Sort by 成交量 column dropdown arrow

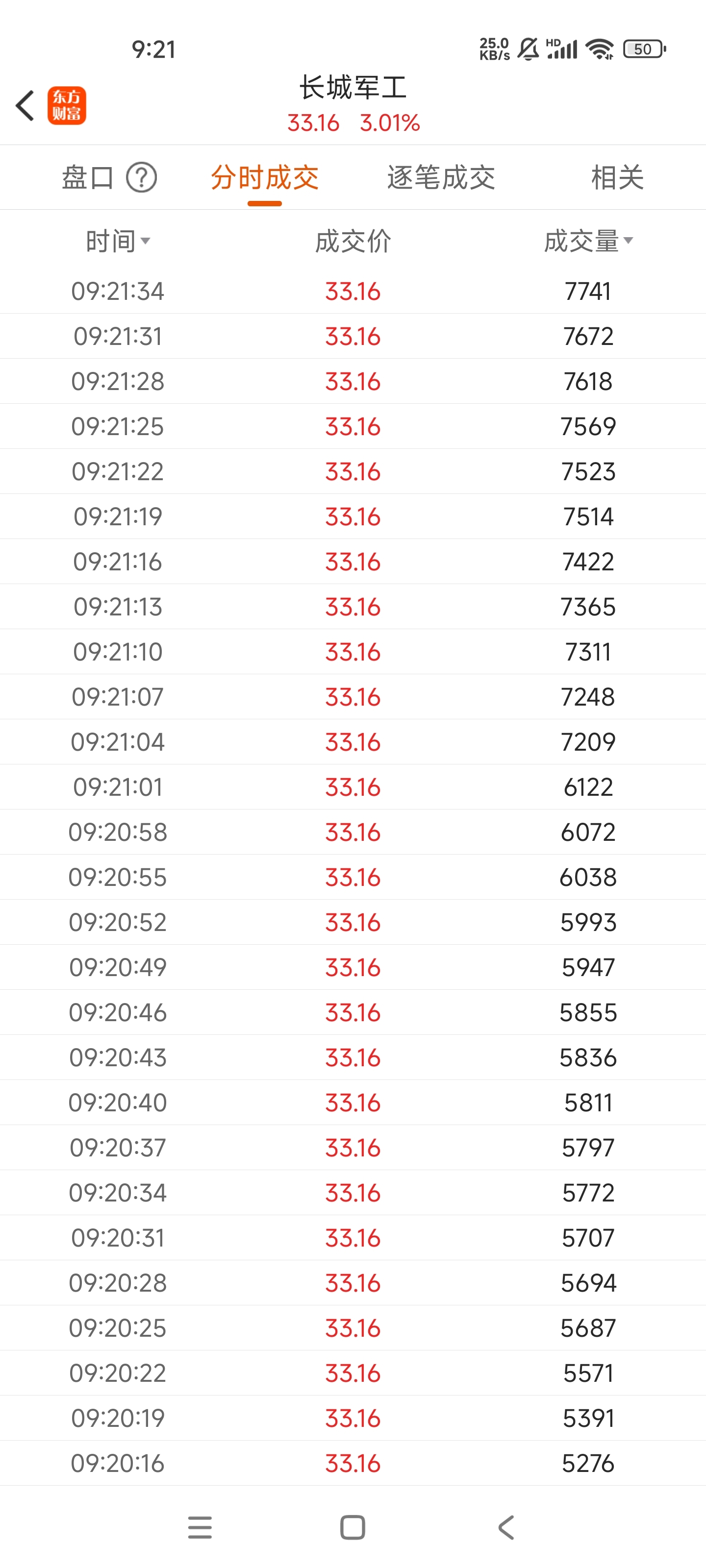[628, 241]
